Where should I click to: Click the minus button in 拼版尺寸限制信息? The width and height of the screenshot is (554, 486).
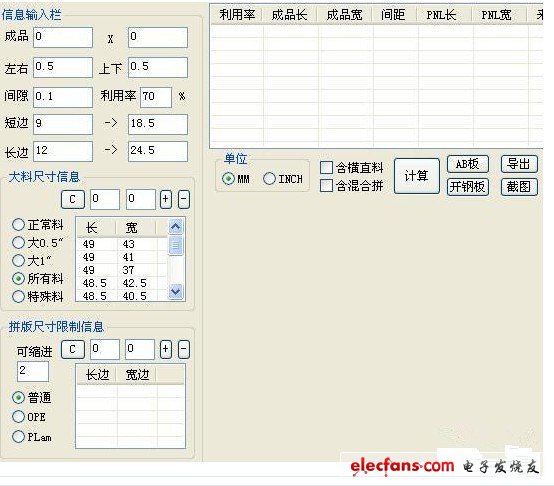[x=183, y=350]
